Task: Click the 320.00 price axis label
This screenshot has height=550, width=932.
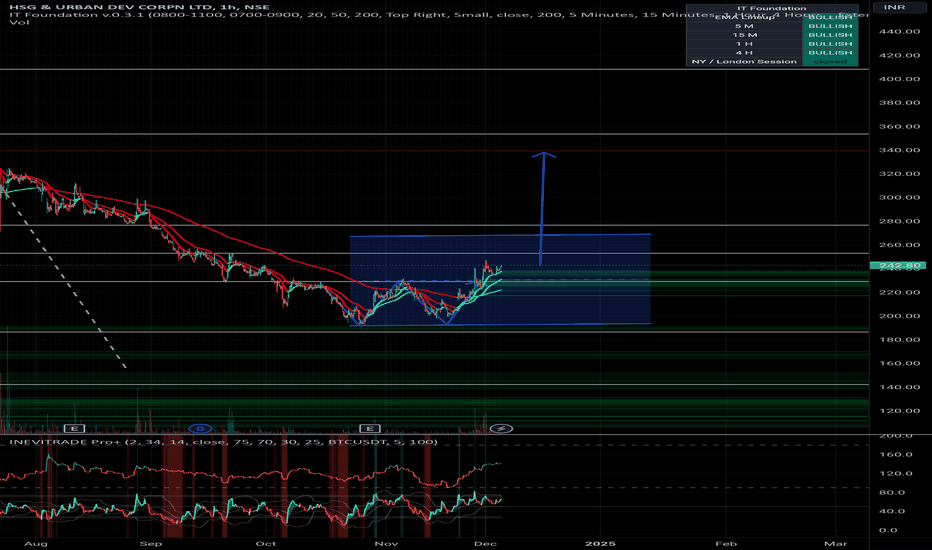Action: click(899, 174)
